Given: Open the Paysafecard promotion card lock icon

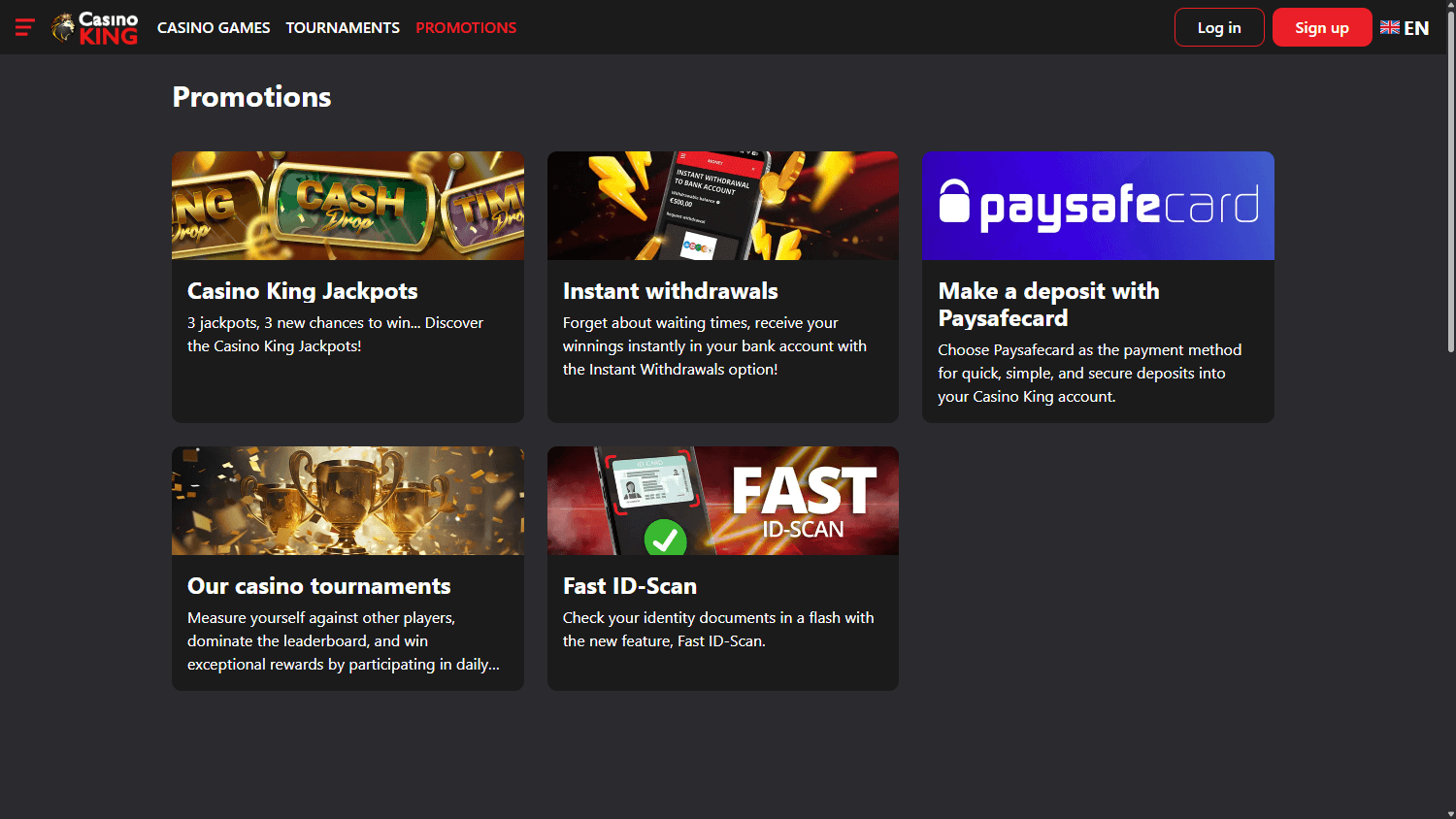Looking at the screenshot, I should pos(954,204).
